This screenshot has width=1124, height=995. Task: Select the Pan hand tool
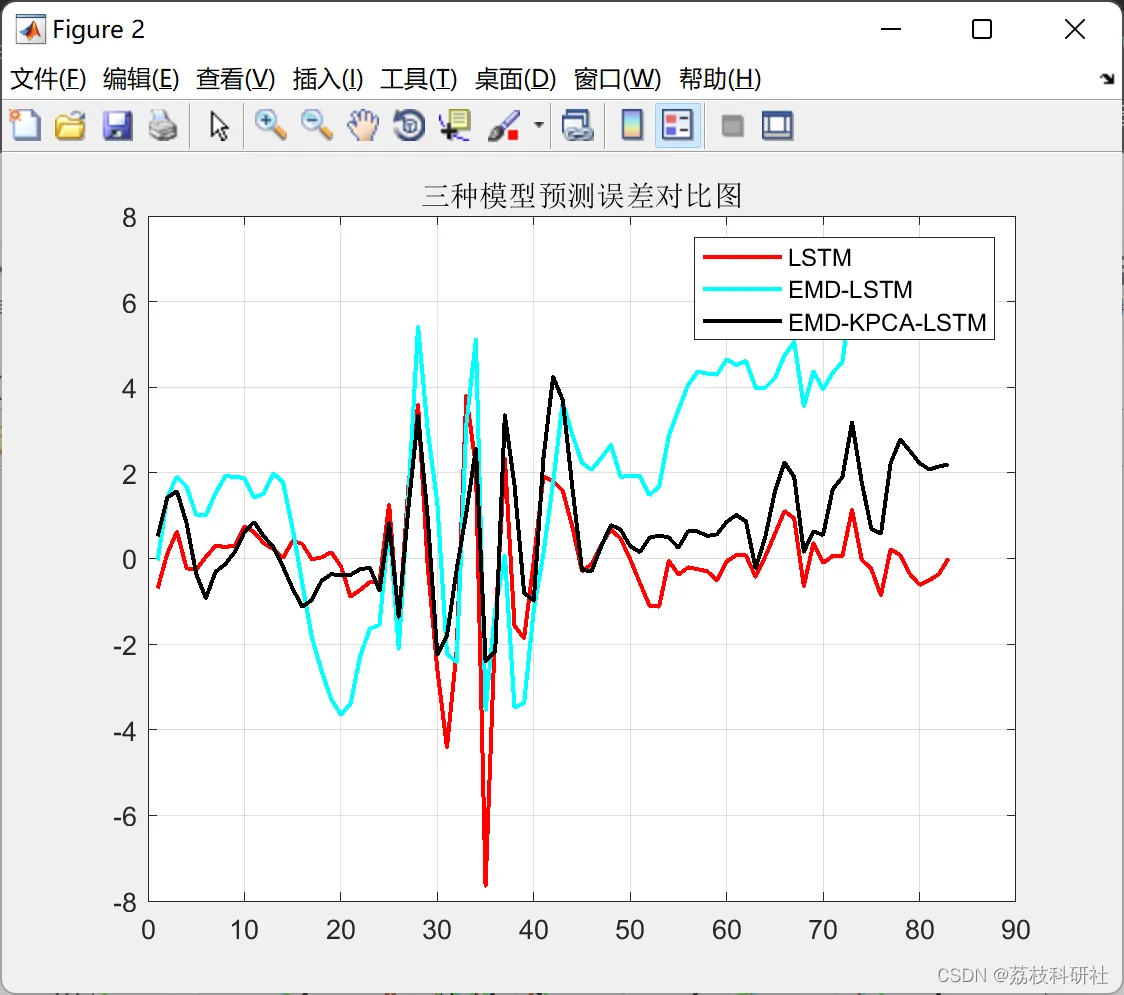(363, 125)
